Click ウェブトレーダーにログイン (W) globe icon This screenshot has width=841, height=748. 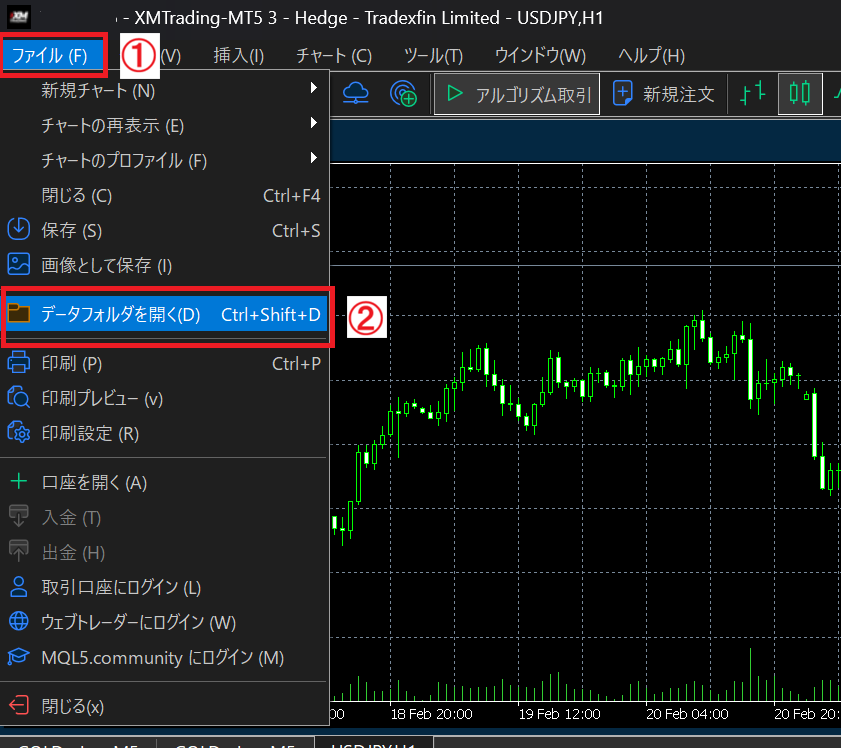point(19,622)
